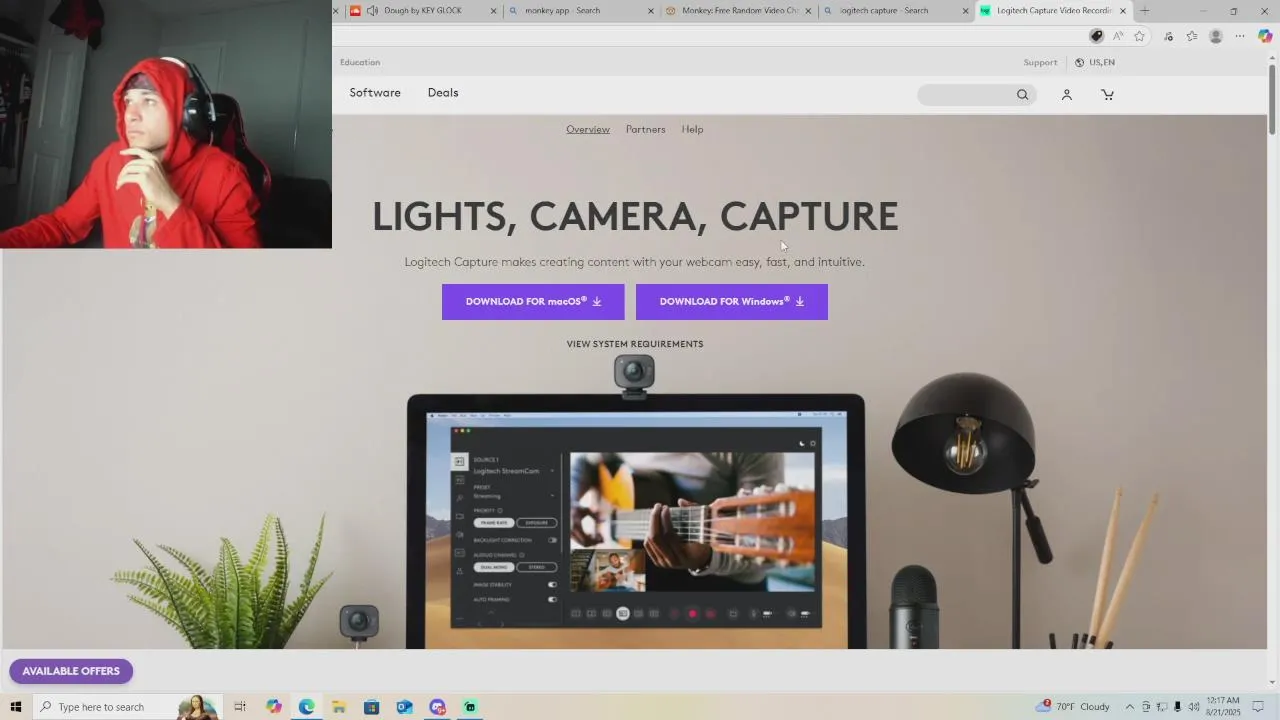Click the search magnifier icon on Logitech site

click(x=1022, y=95)
